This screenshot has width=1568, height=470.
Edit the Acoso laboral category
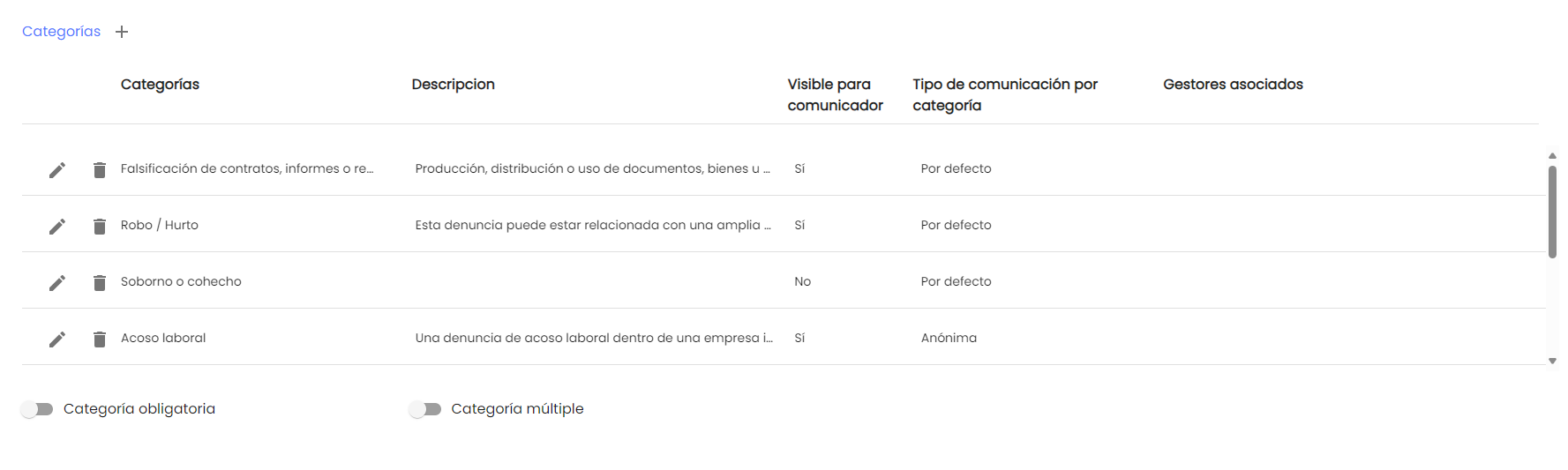click(57, 339)
